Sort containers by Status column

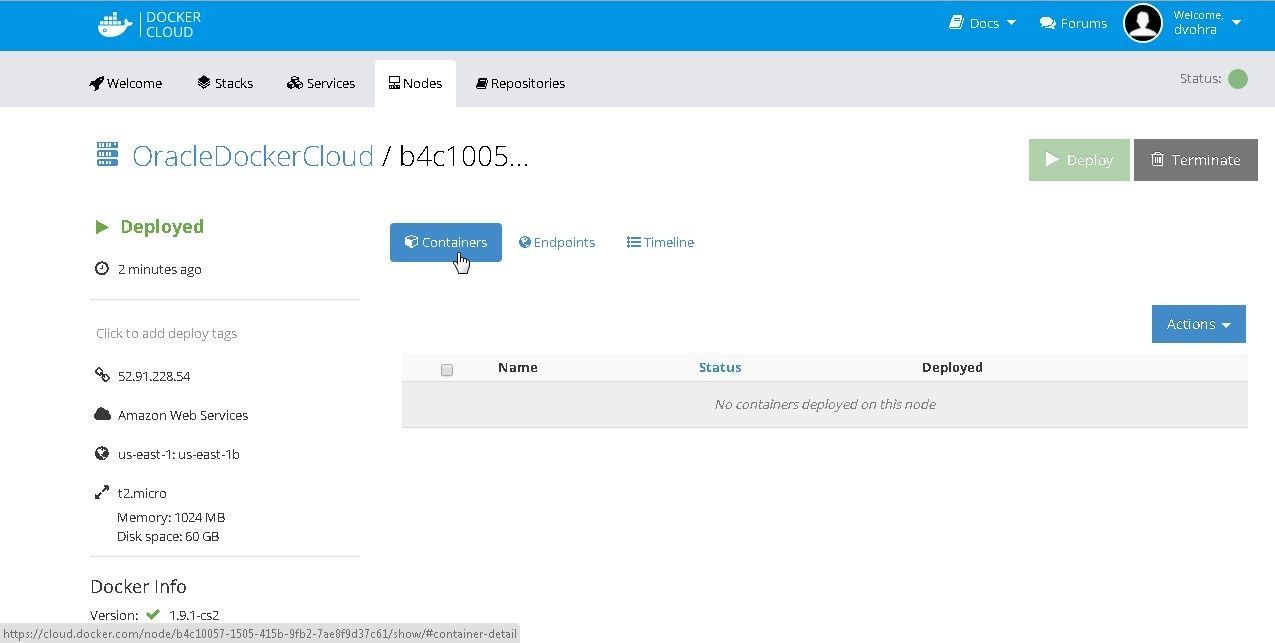coord(720,367)
